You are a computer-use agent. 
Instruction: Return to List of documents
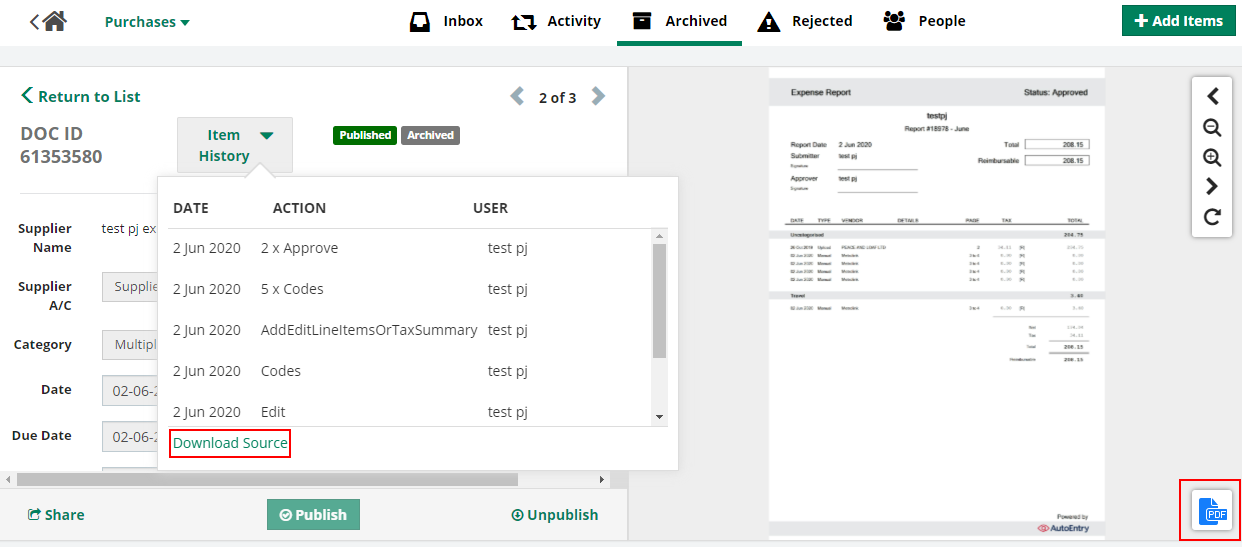click(81, 96)
